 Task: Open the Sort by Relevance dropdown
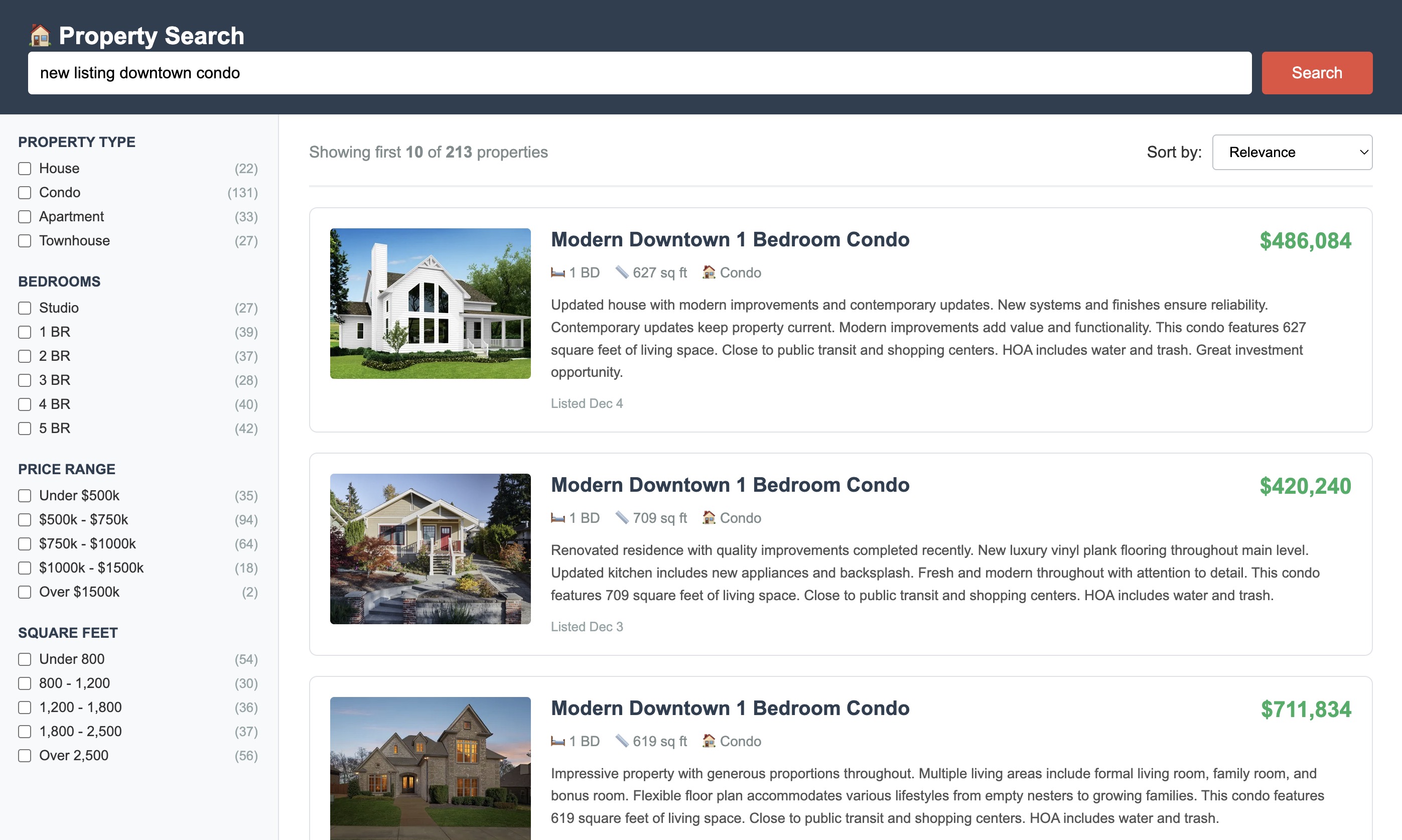tap(1292, 152)
